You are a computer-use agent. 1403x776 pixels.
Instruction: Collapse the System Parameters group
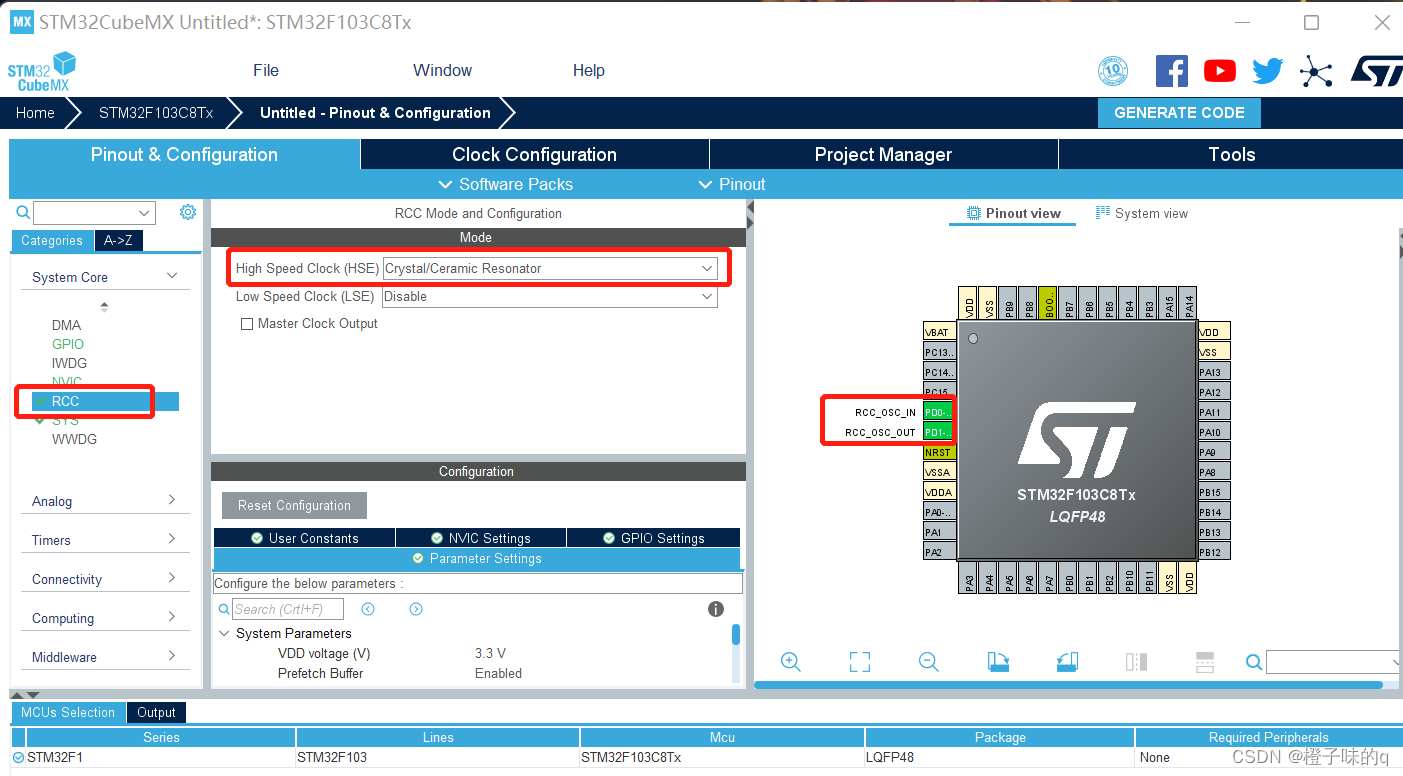click(224, 633)
